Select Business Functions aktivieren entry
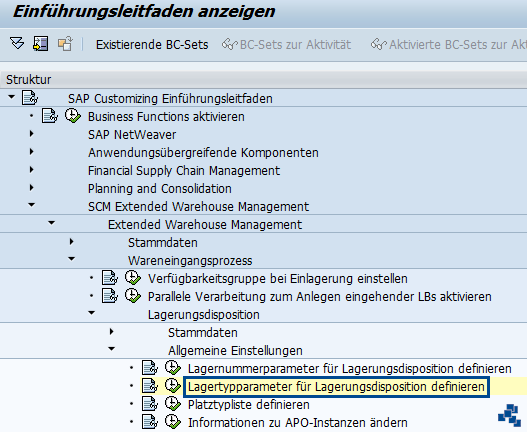Screen dimensions: 527x432 tap(166, 117)
